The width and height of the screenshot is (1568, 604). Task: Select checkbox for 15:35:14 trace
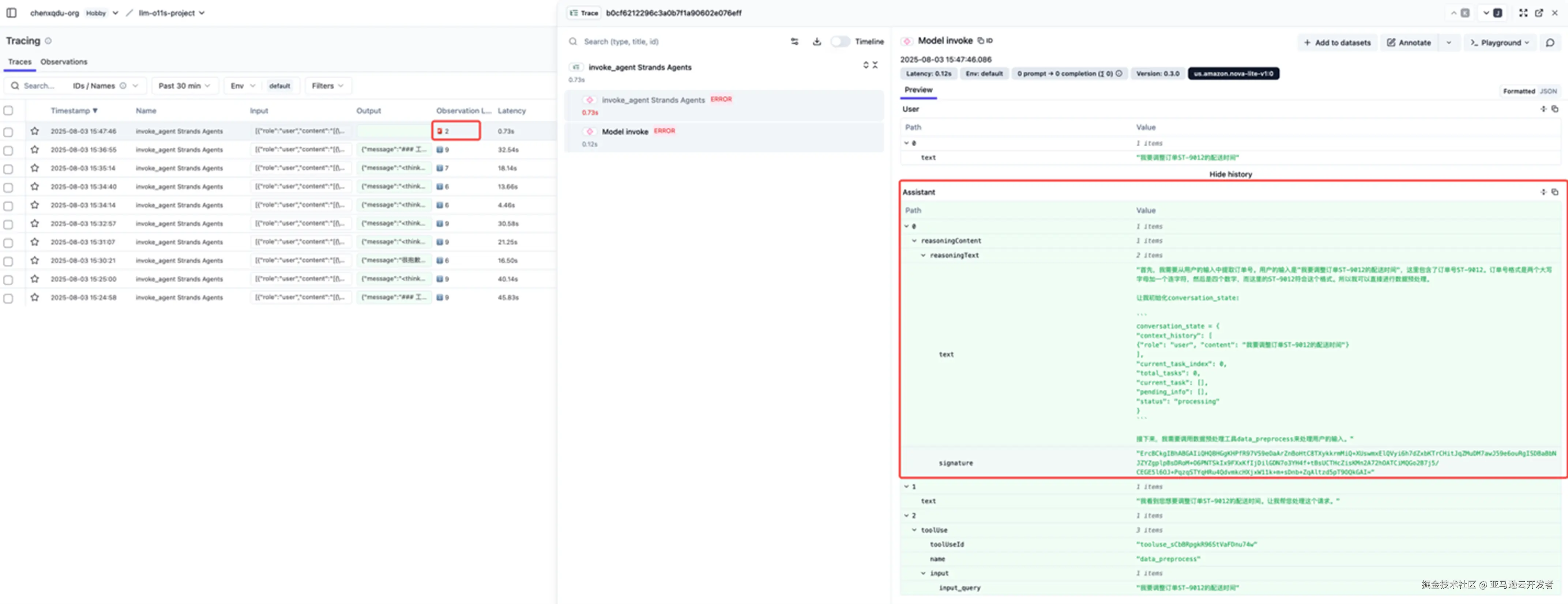pyautogui.click(x=8, y=169)
